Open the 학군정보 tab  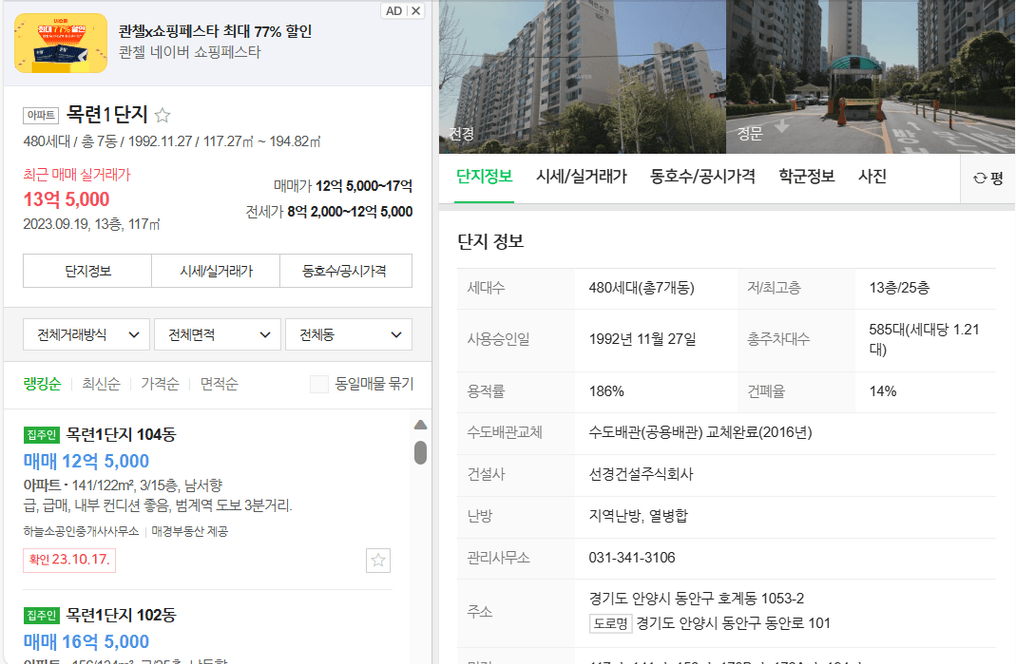coord(807,177)
